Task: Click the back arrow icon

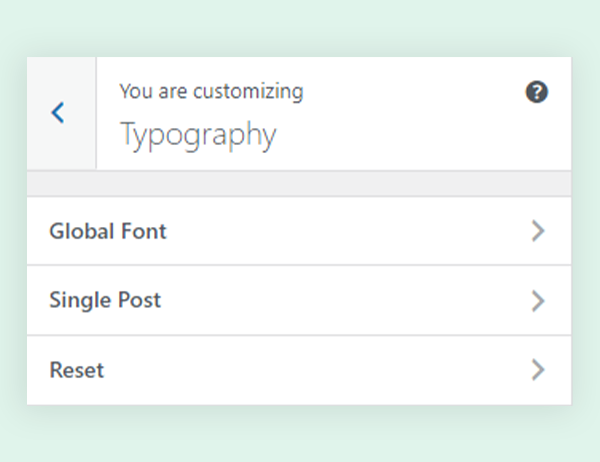Action: [x=58, y=113]
